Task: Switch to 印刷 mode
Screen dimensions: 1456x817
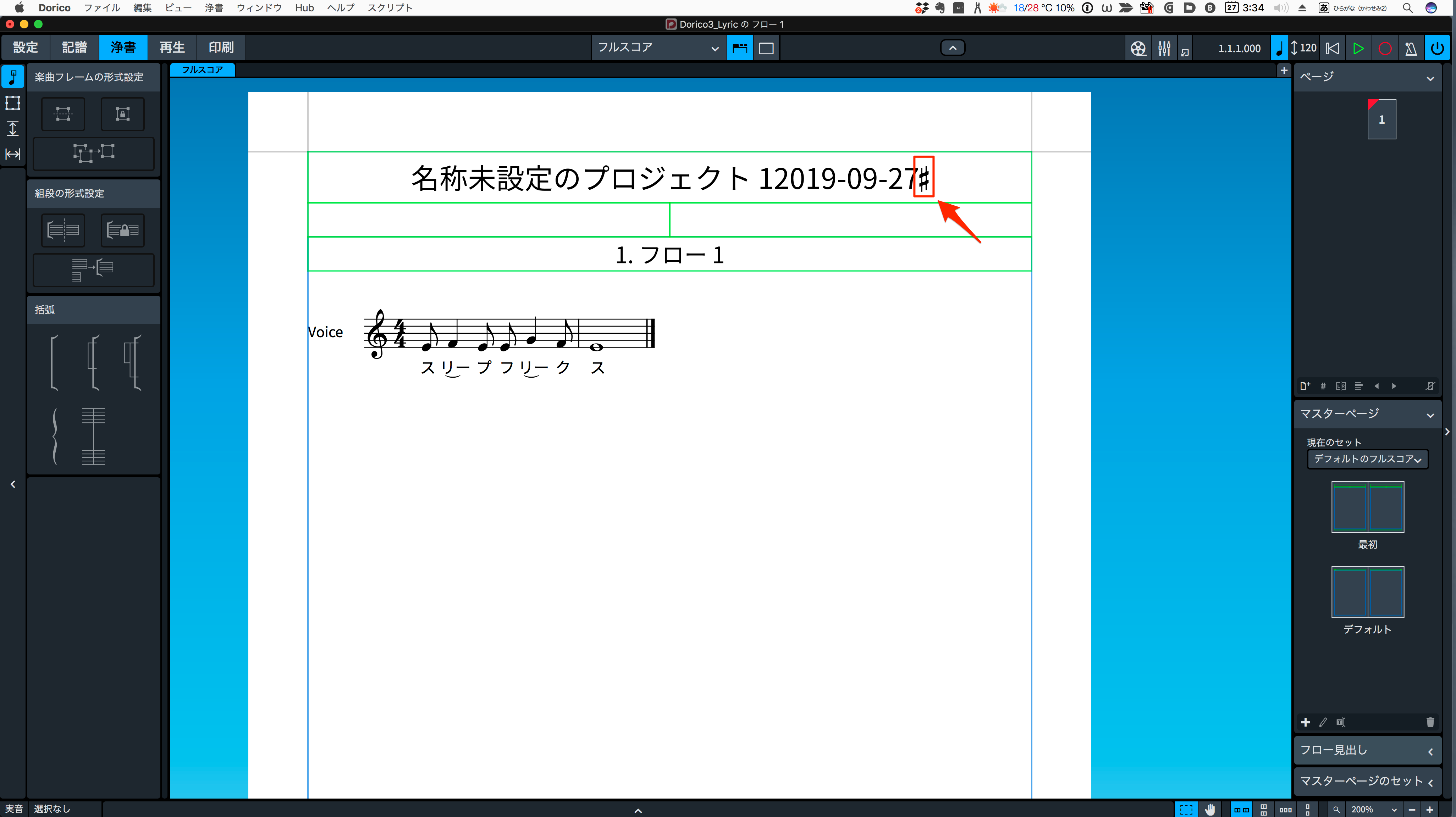Action: click(x=221, y=48)
